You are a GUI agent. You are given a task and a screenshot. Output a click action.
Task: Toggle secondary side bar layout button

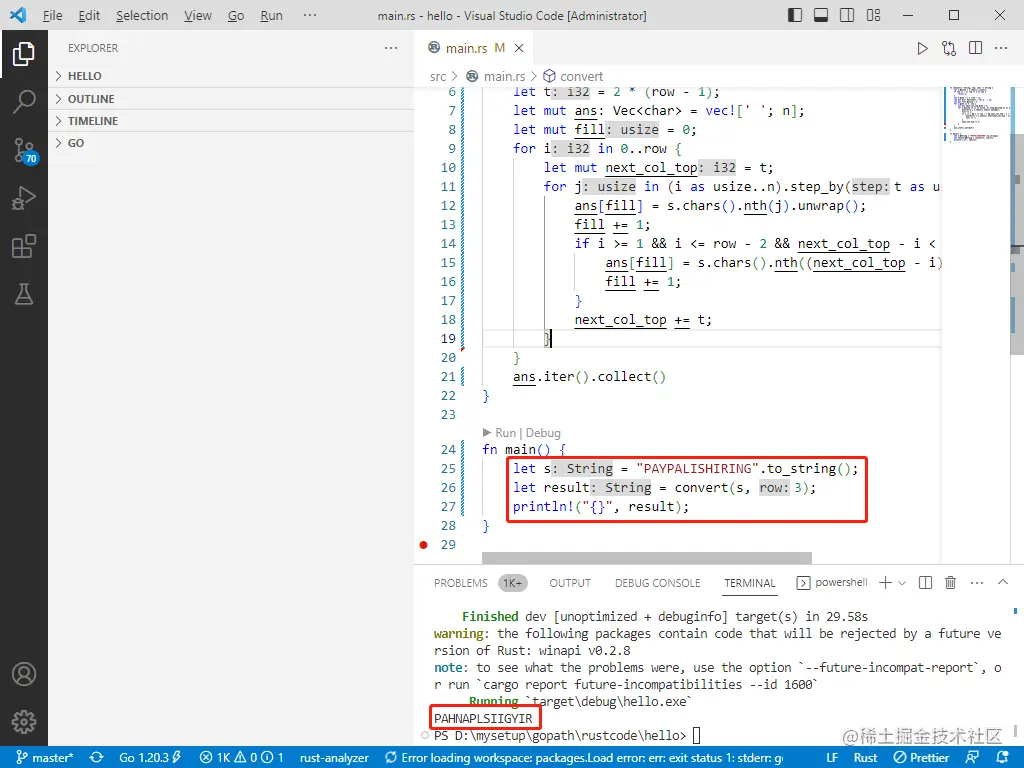(847, 15)
